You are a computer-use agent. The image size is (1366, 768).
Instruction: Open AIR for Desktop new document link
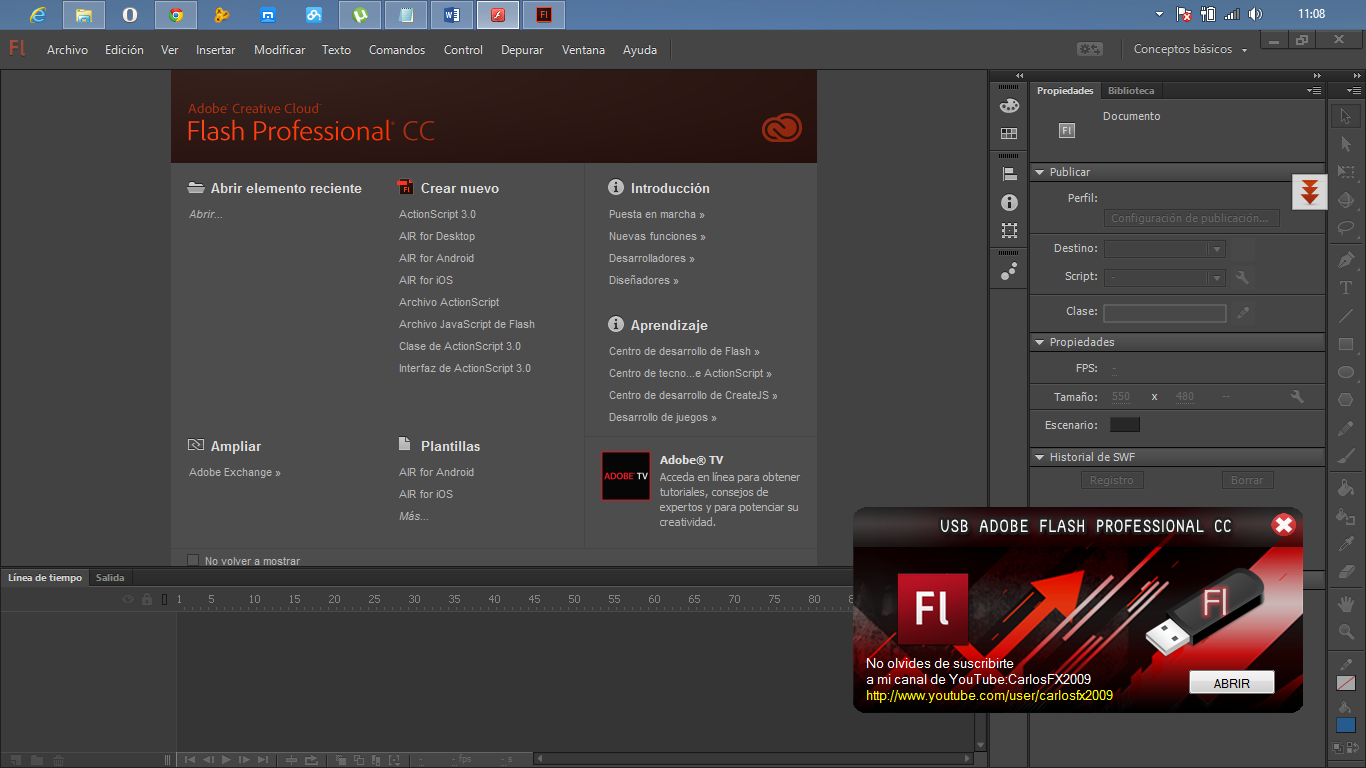[x=437, y=236]
